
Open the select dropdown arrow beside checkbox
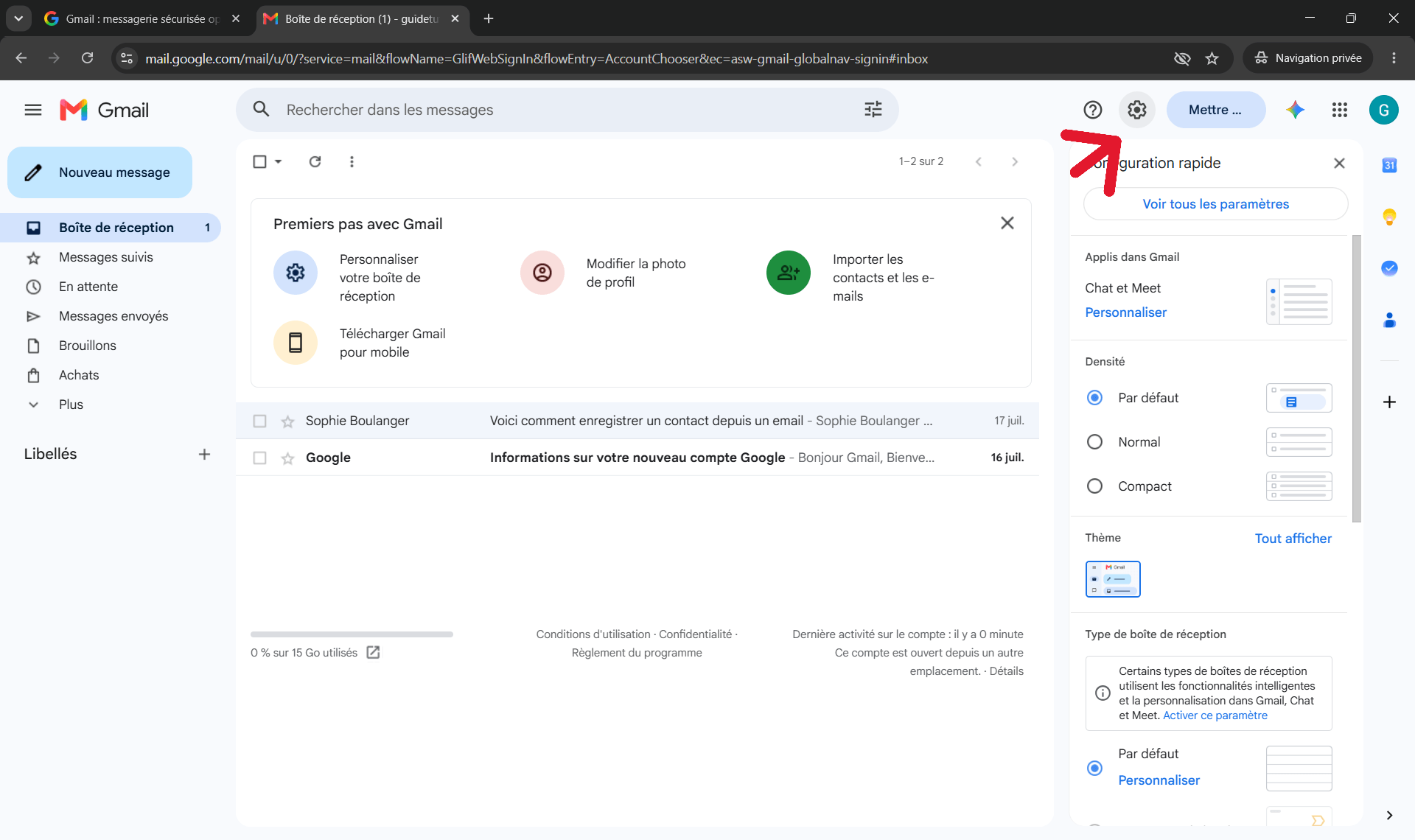(278, 161)
